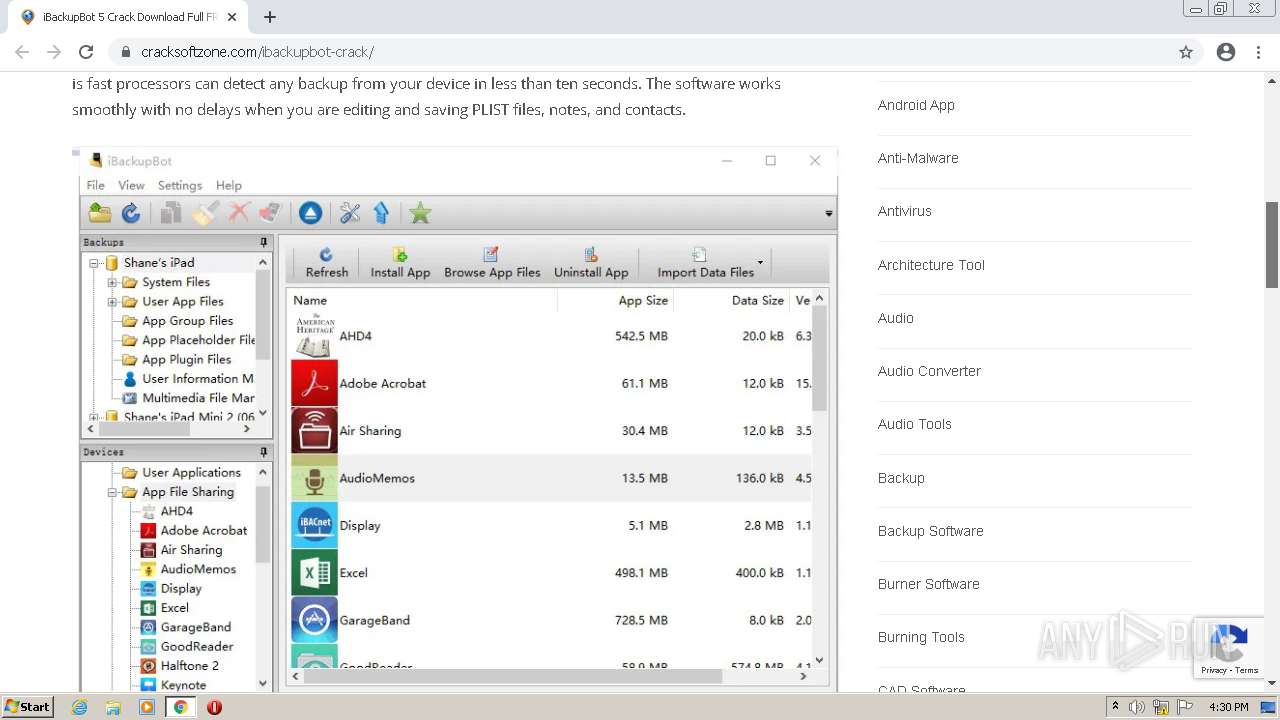Click the Windows Start button
This screenshot has height=720, width=1280.
[27, 707]
